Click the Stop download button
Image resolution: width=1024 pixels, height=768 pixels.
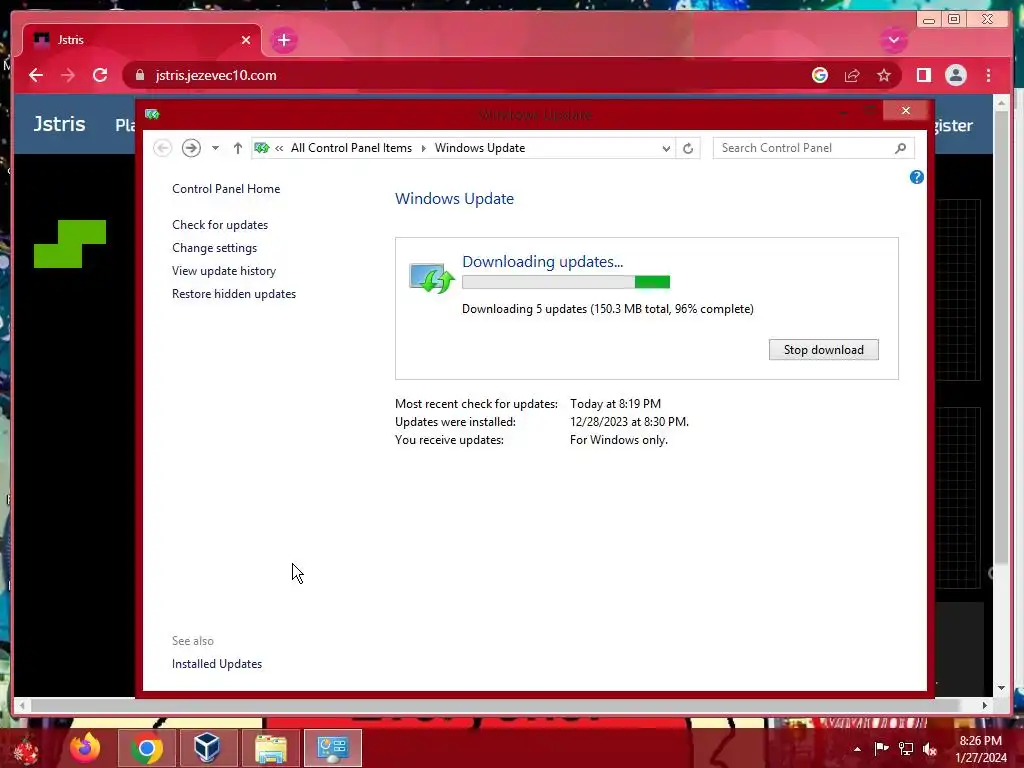pyautogui.click(x=824, y=350)
